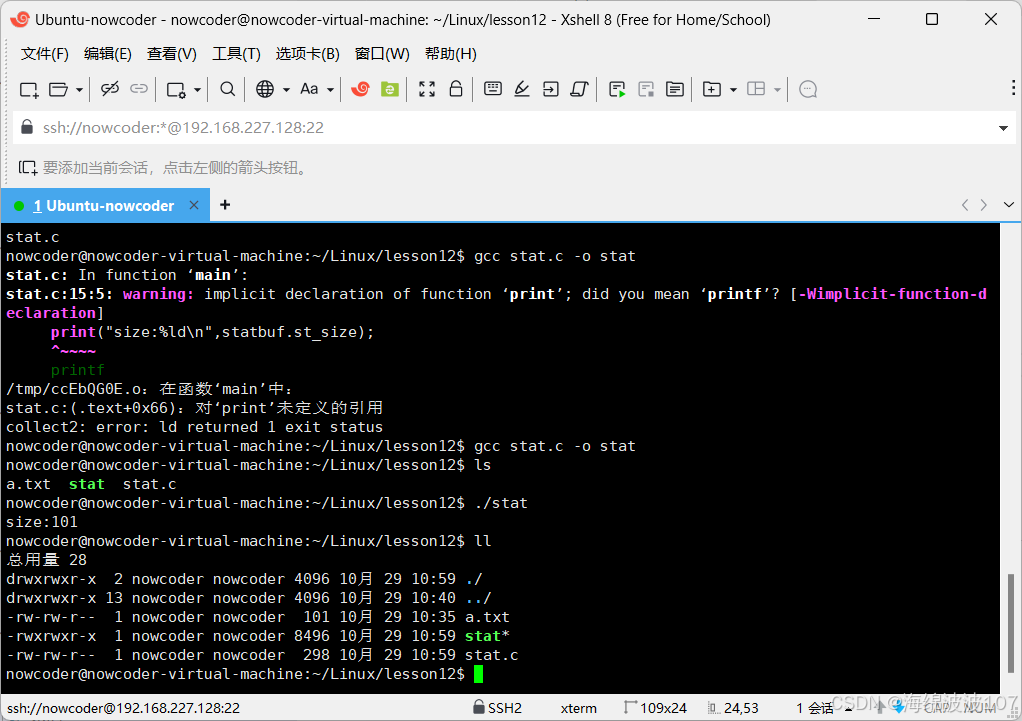
Task: Expand the tab list chevron
Action: coord(1009,205)
